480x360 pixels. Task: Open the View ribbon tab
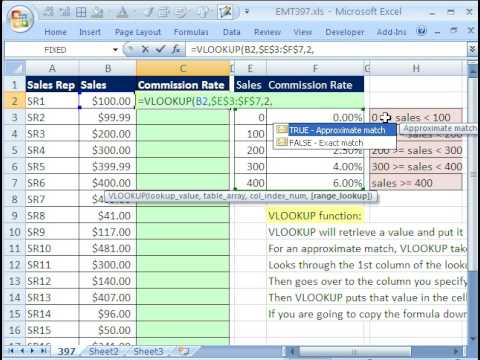303,32
